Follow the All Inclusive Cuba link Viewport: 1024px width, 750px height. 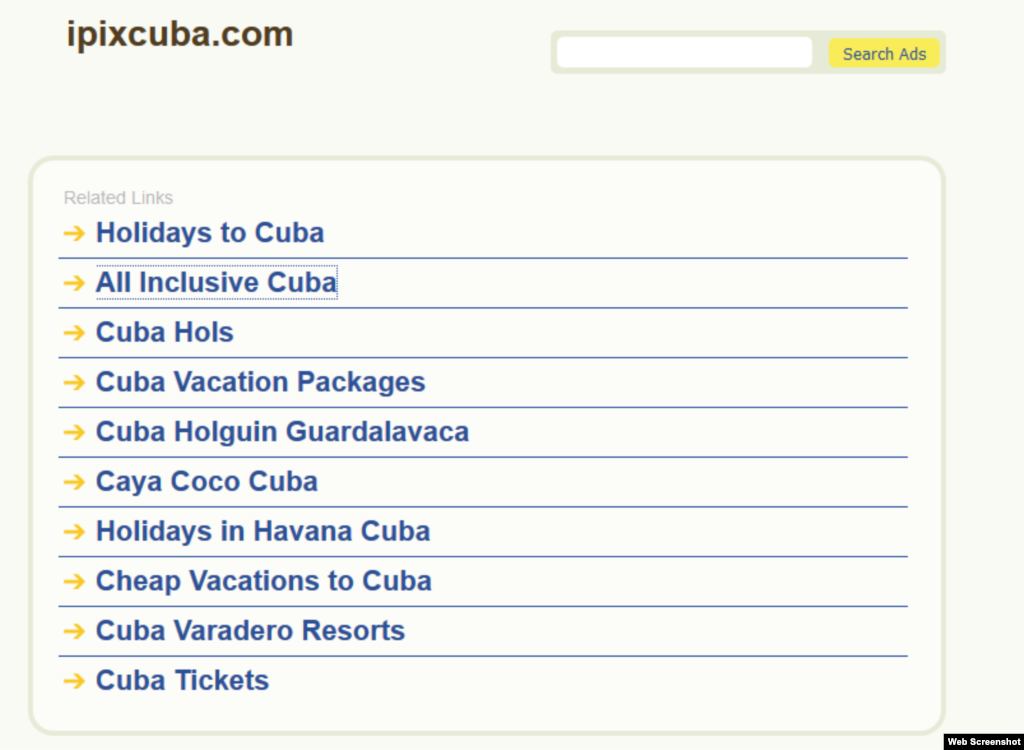click(x=216, y=283)
